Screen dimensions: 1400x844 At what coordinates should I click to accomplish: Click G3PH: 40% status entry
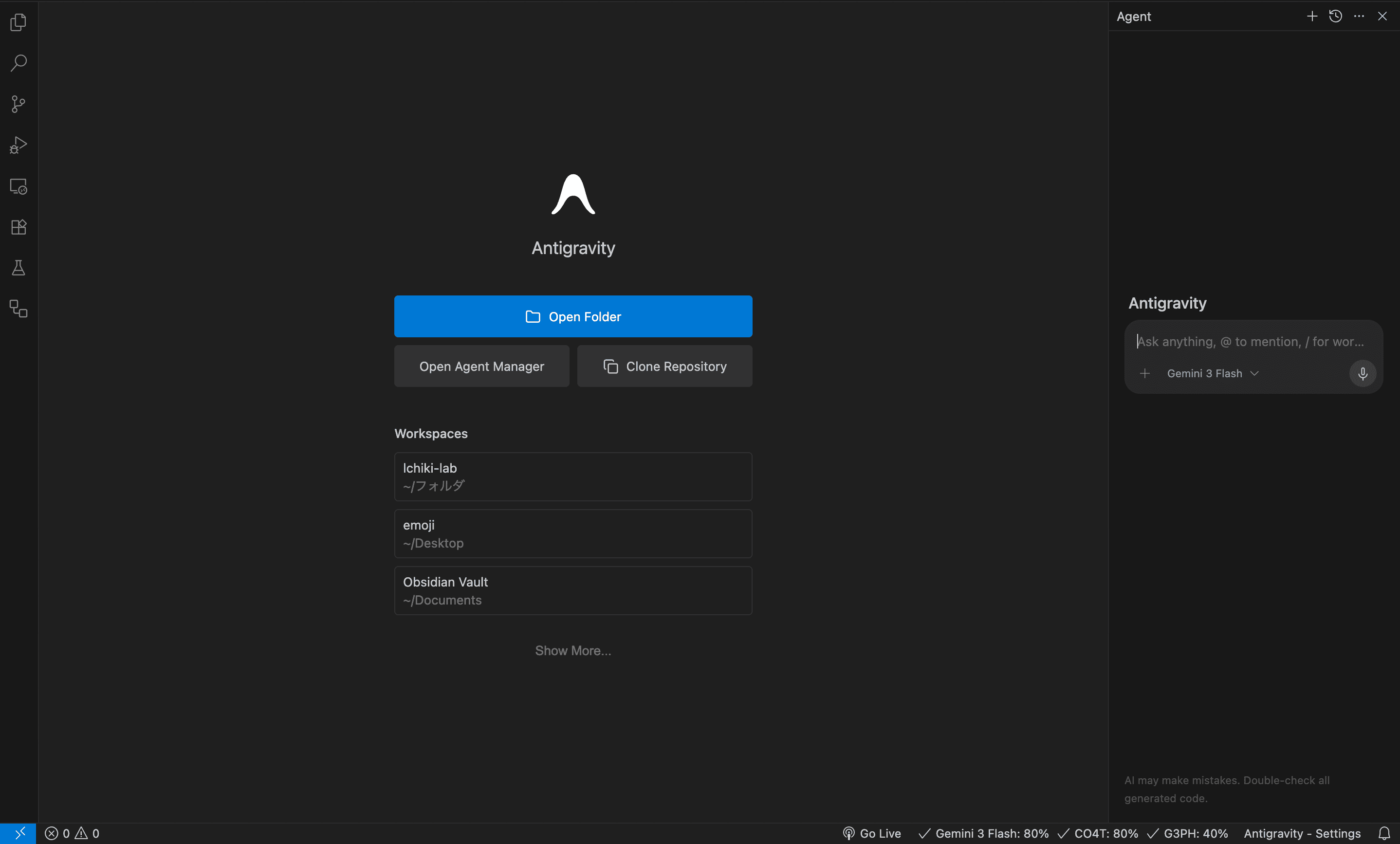point(1187,834)
